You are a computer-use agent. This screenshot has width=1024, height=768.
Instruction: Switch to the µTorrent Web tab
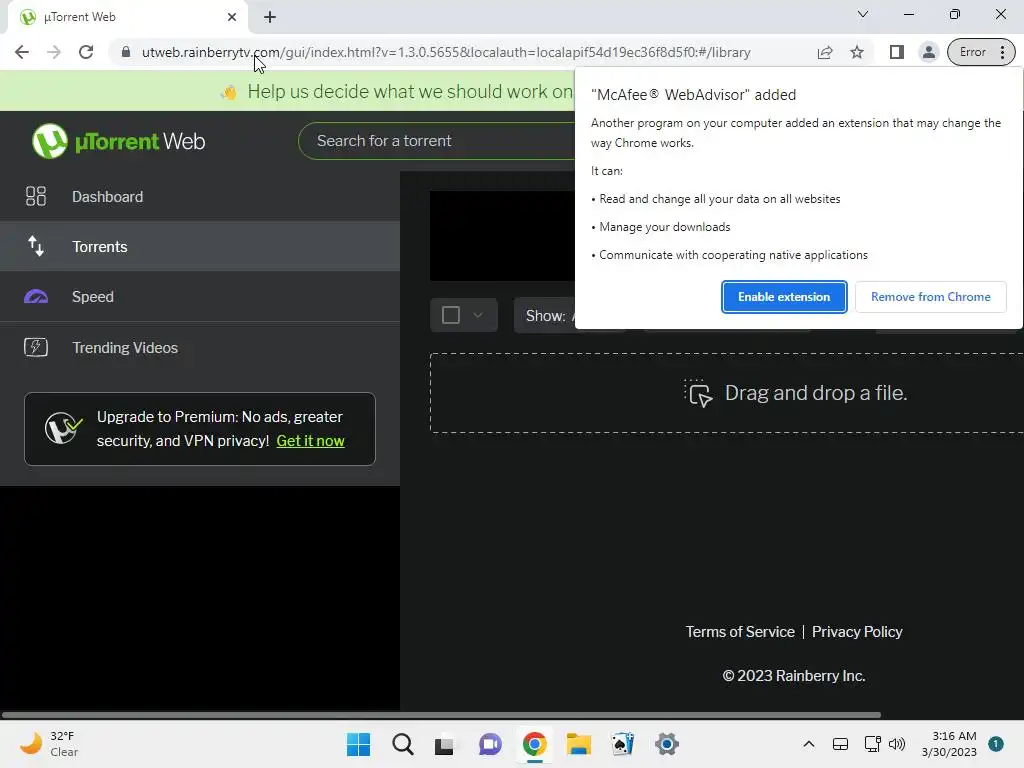pos(127,17)
